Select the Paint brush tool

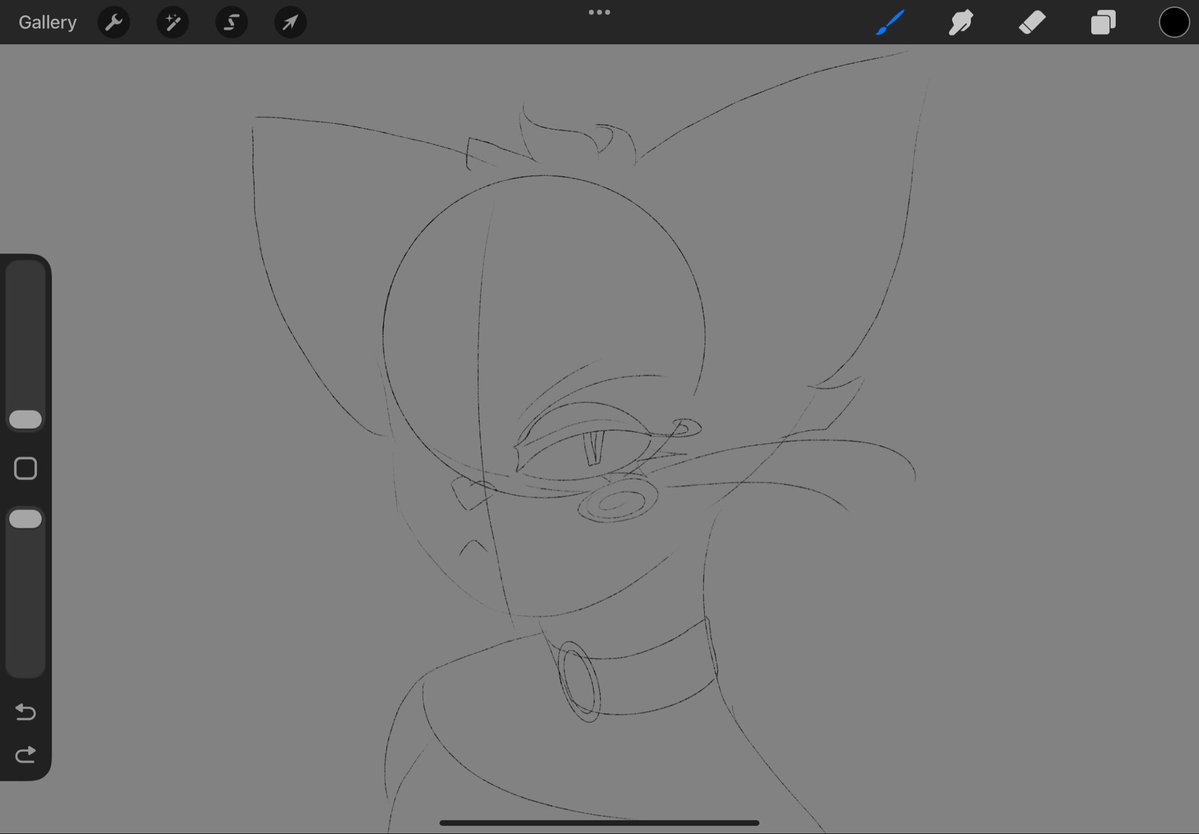coord(890,22)
